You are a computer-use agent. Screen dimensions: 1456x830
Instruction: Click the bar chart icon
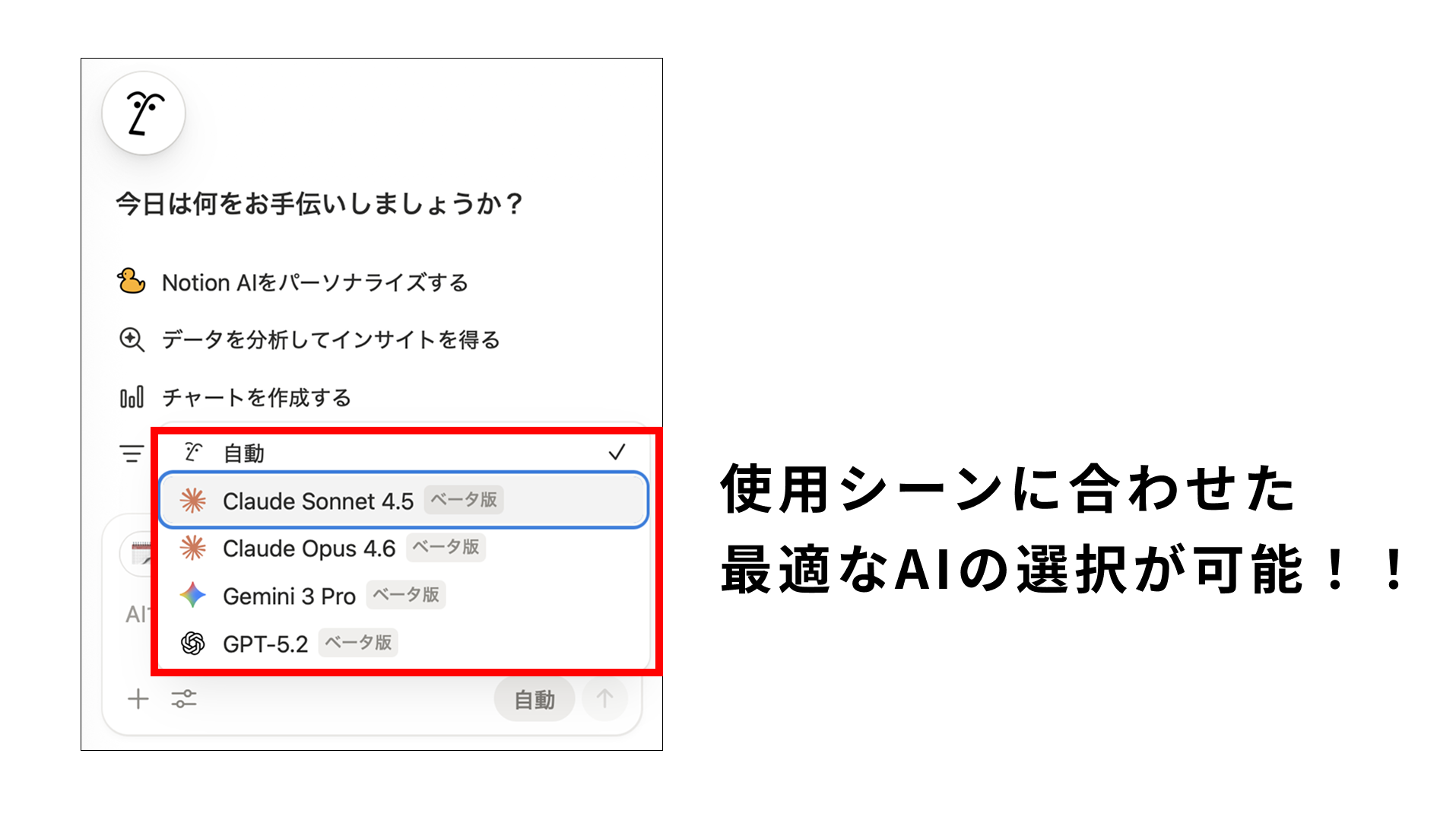132,397
